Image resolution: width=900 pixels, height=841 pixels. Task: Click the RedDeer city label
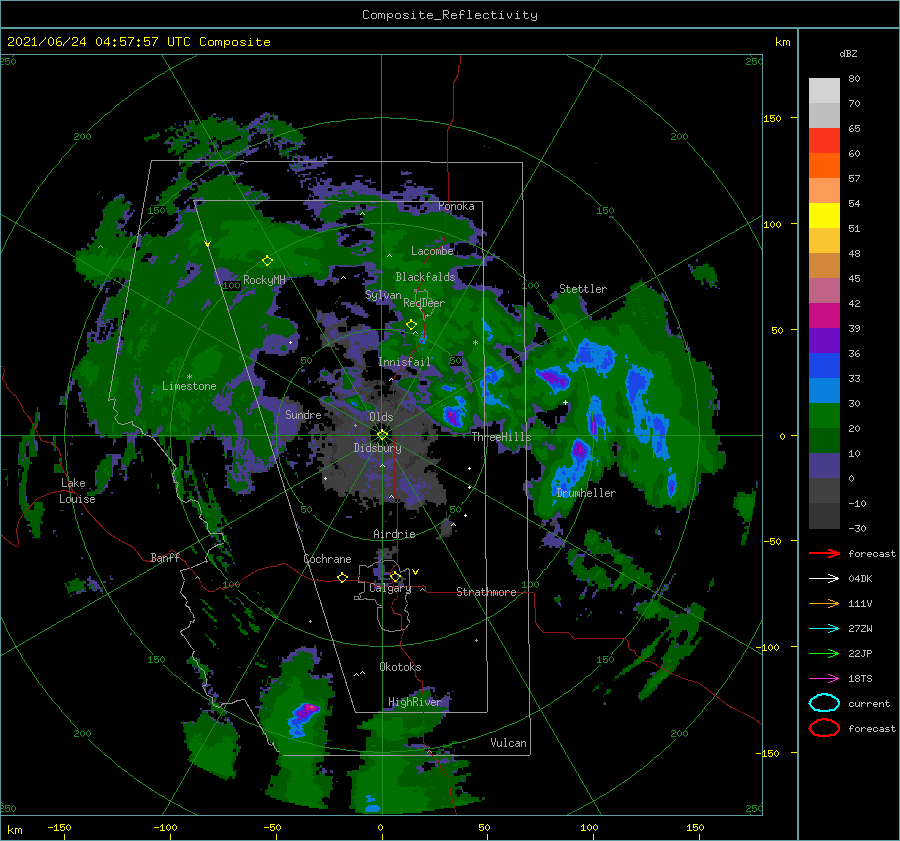click(424, 303)
